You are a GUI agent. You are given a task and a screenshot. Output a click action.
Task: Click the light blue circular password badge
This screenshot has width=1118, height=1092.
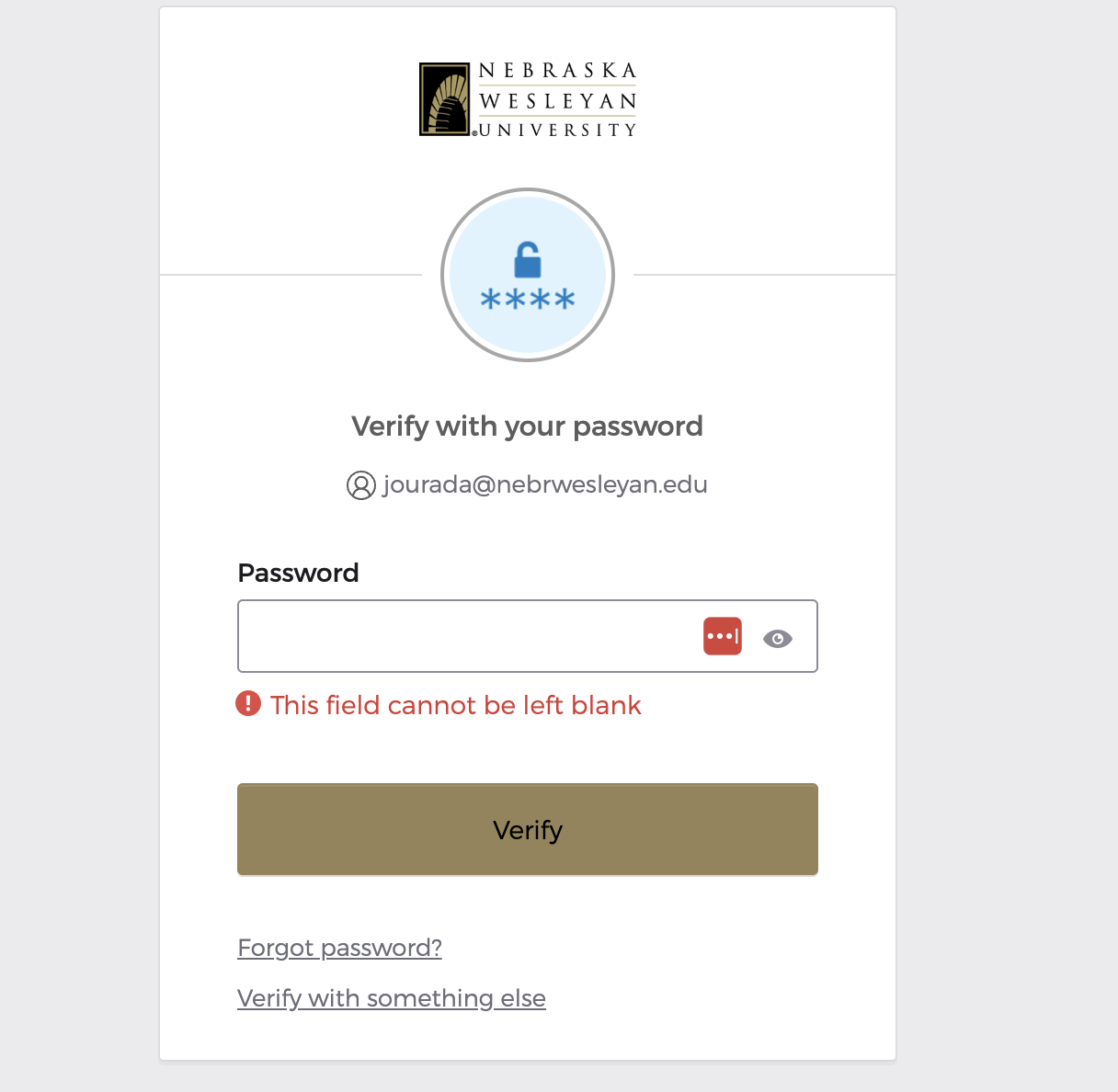[x=528, y=275]
